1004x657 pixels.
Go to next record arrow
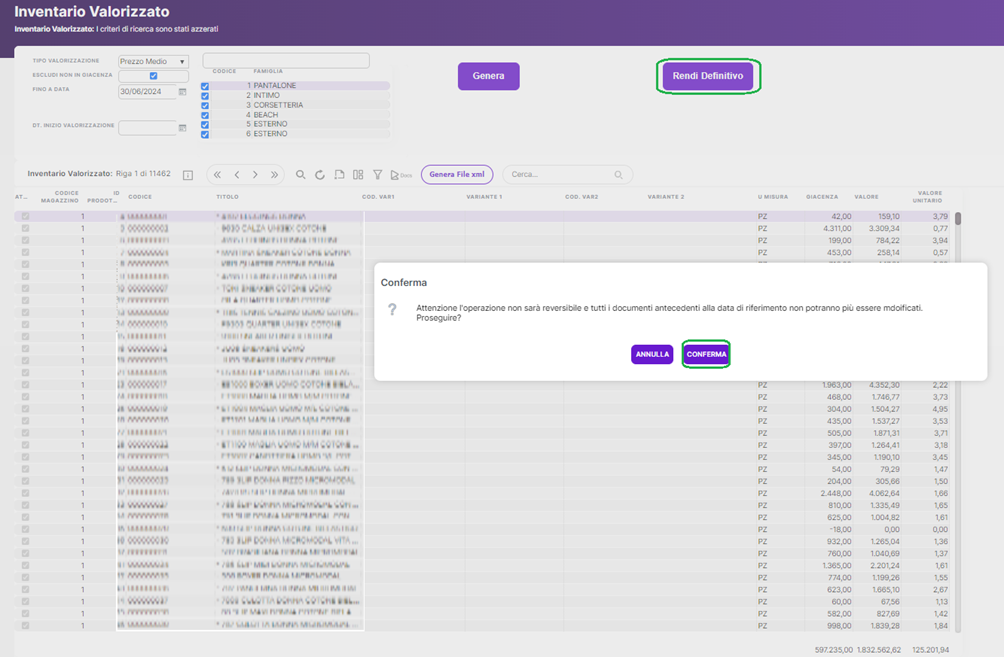[255, 175]
